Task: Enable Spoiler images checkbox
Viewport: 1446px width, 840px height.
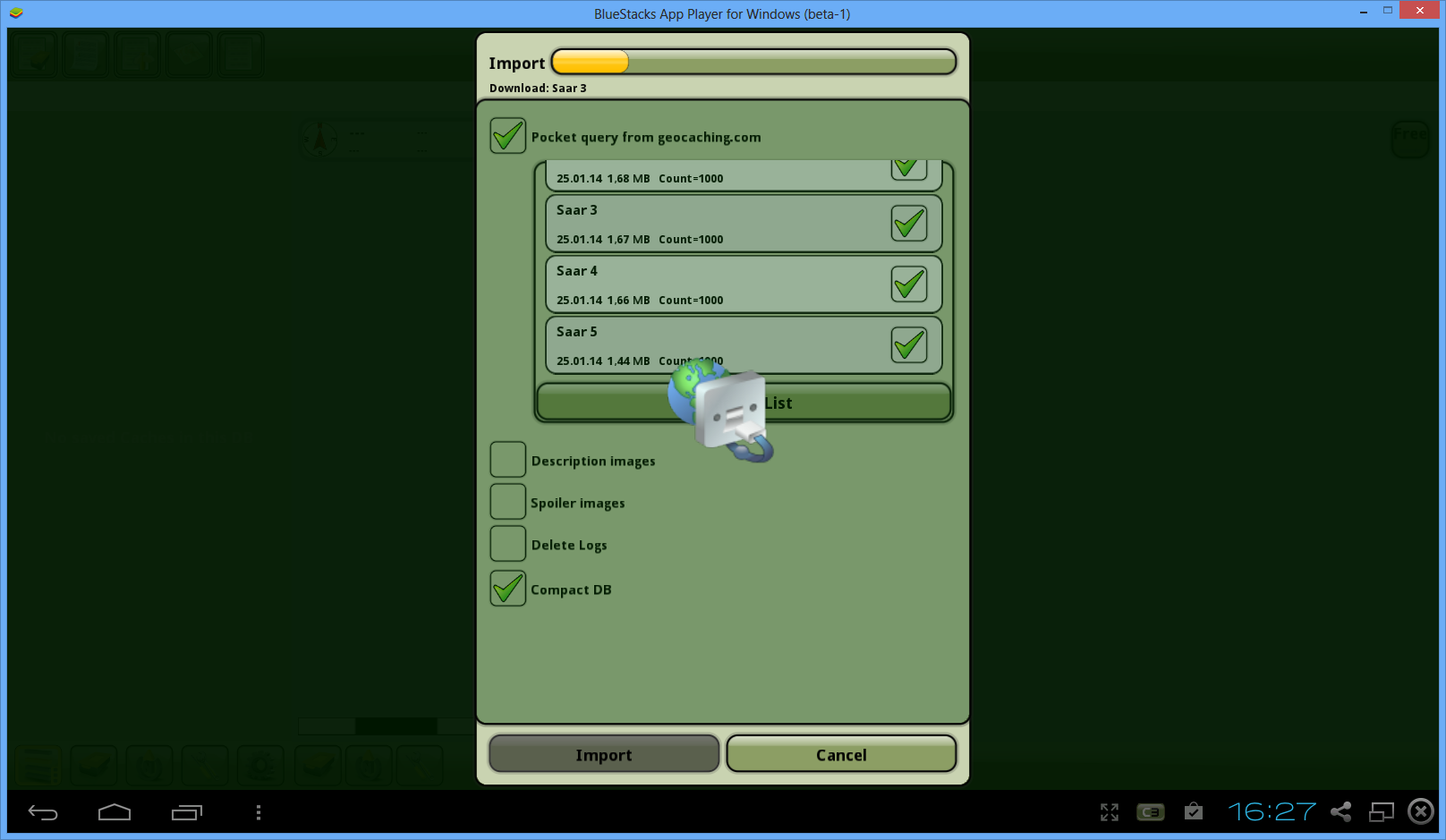Action: (507, 502)
